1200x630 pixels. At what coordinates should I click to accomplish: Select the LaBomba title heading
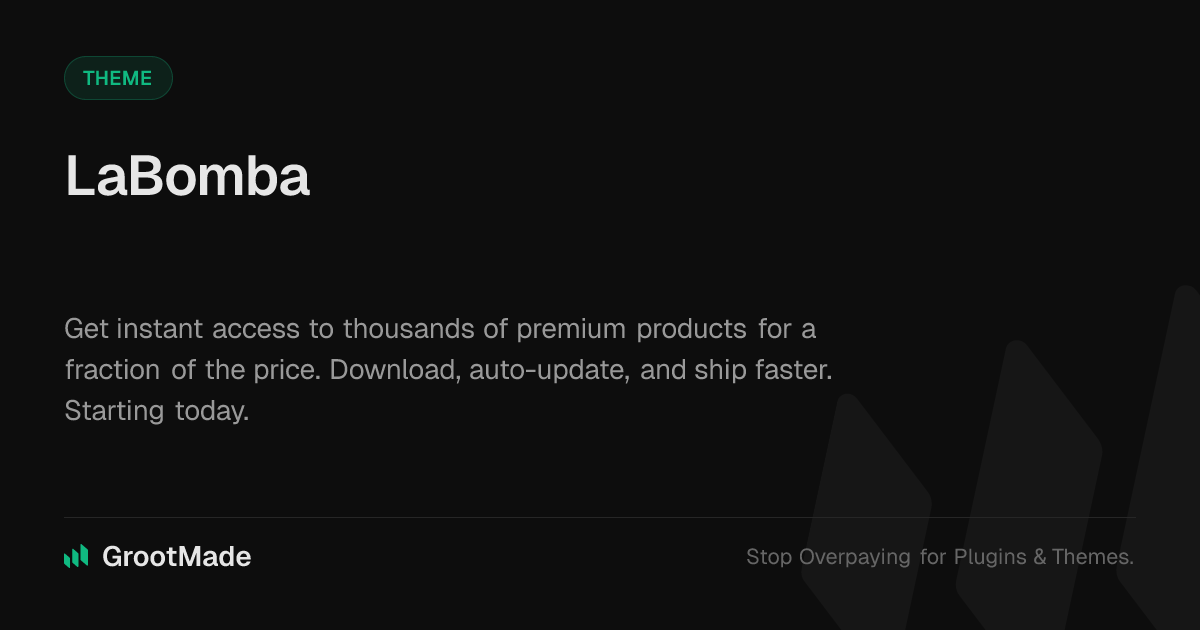pos(187,177)
